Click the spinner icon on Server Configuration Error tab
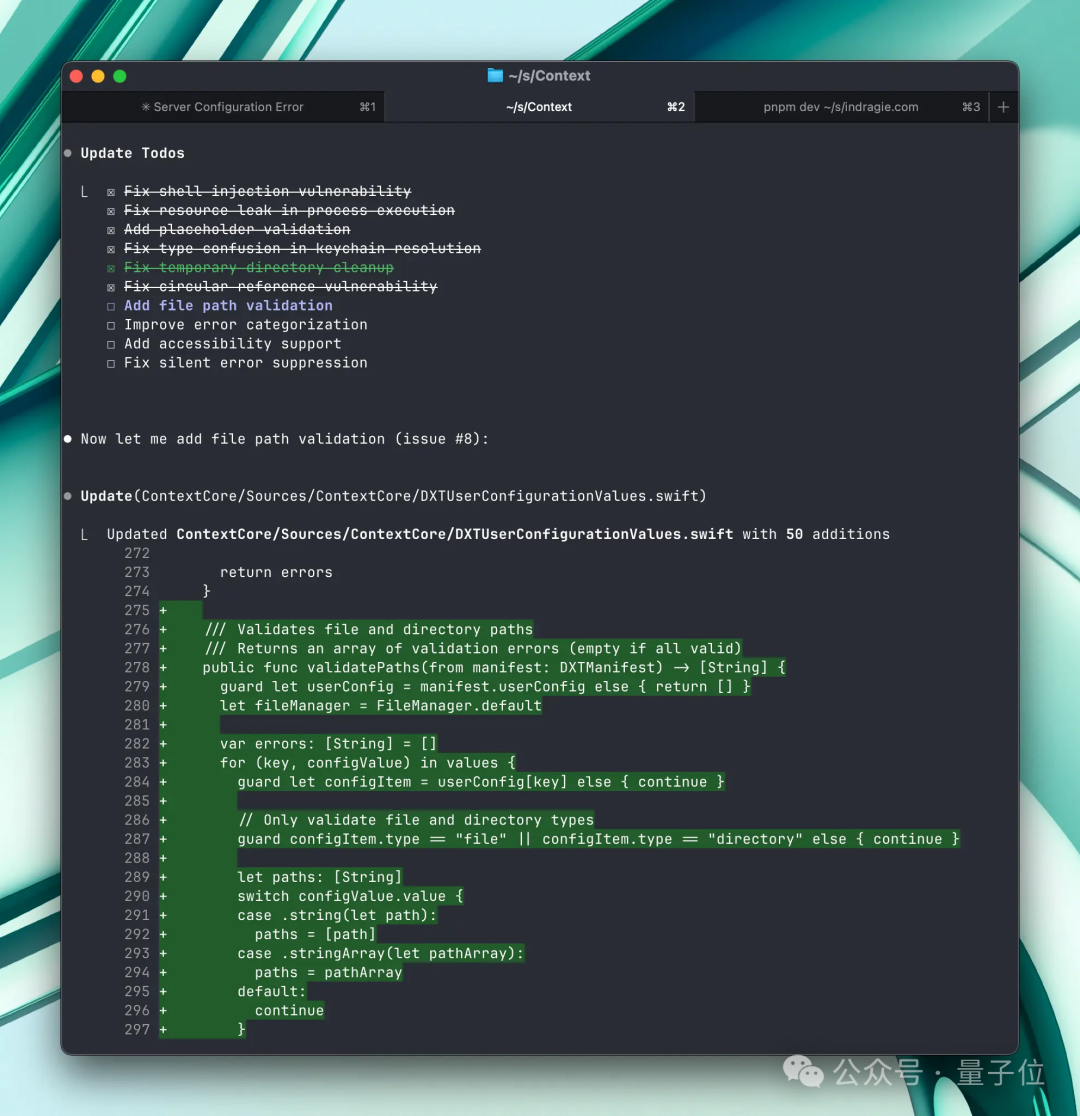The height and width of the screenshot is (1116, 1080). pos(146,107)
